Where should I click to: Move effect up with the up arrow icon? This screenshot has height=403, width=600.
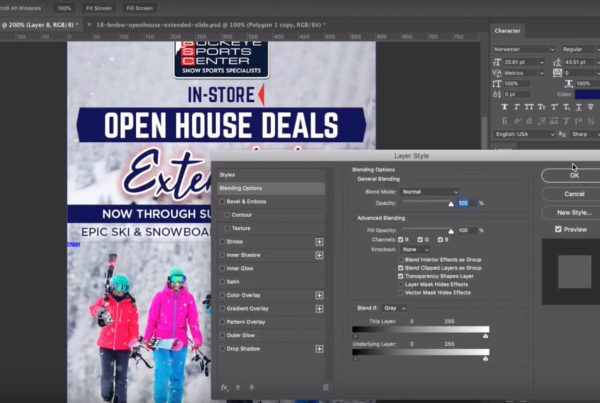coord(238,387)
